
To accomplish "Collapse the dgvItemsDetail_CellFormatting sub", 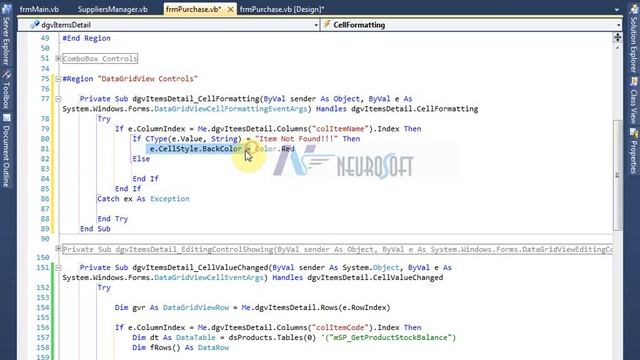I will (58, 98).
